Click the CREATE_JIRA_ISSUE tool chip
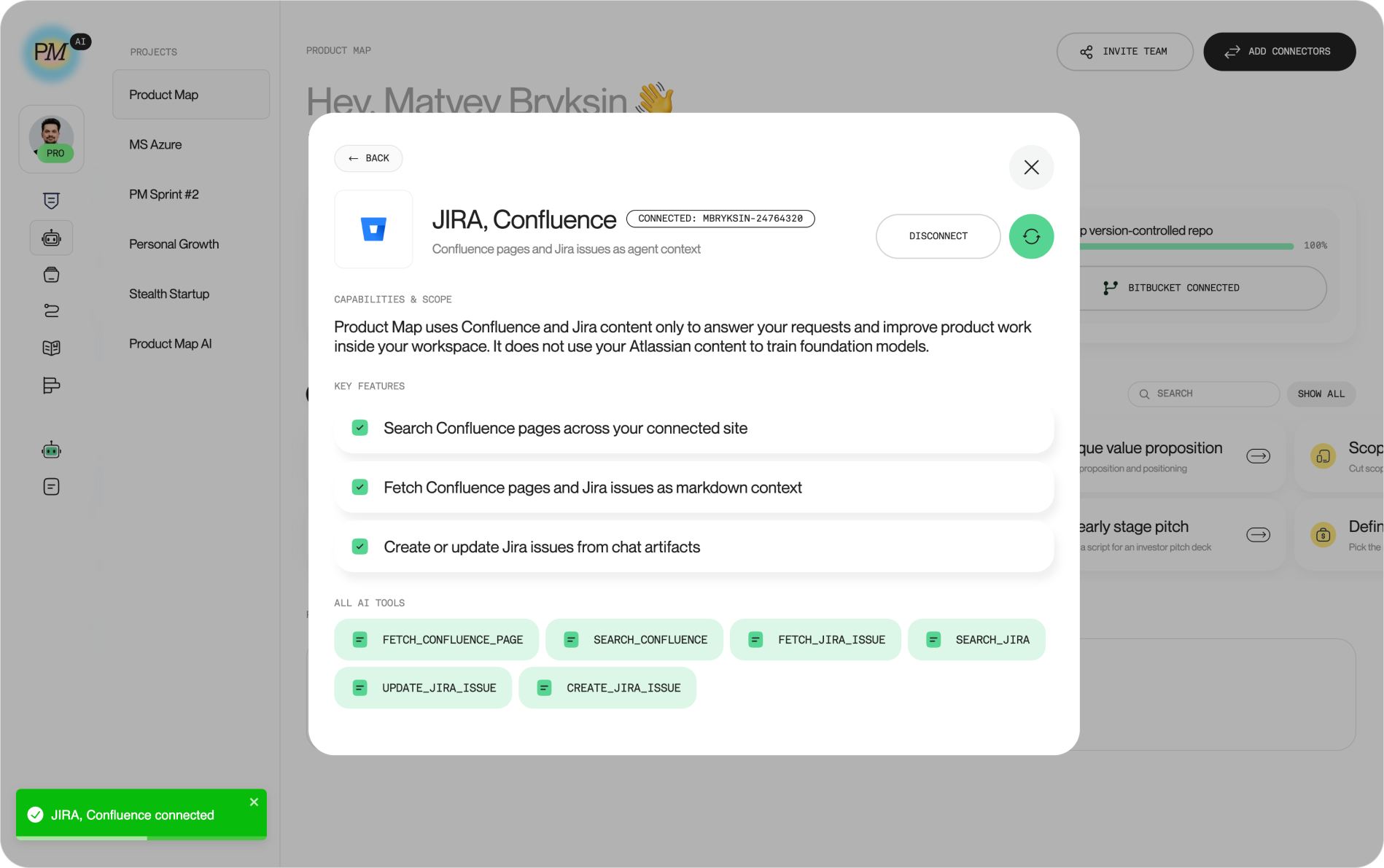 [607, 688]
